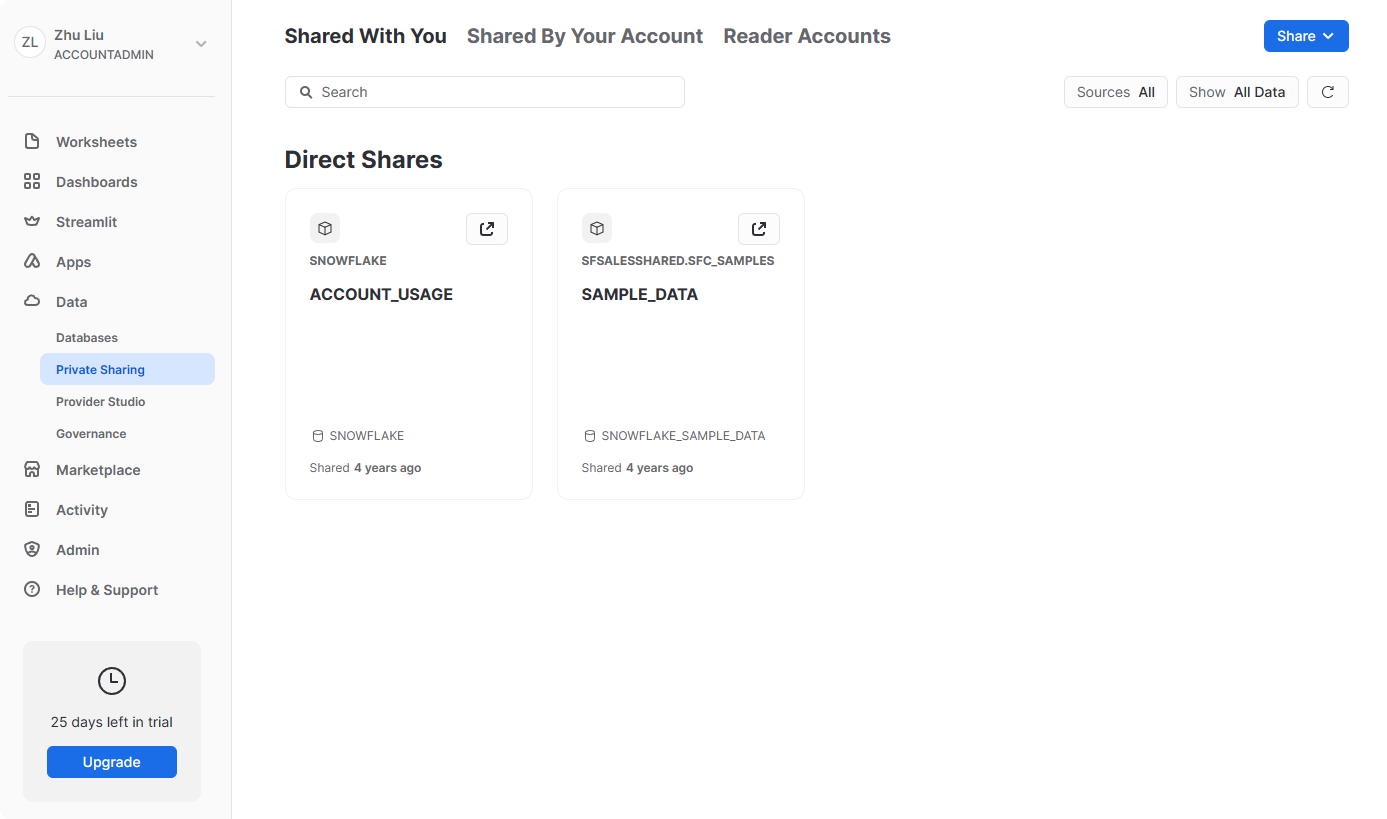Screen dimensions: 1387x819
Task: Open the Show All Data filter
Action: pos(1237,92)
